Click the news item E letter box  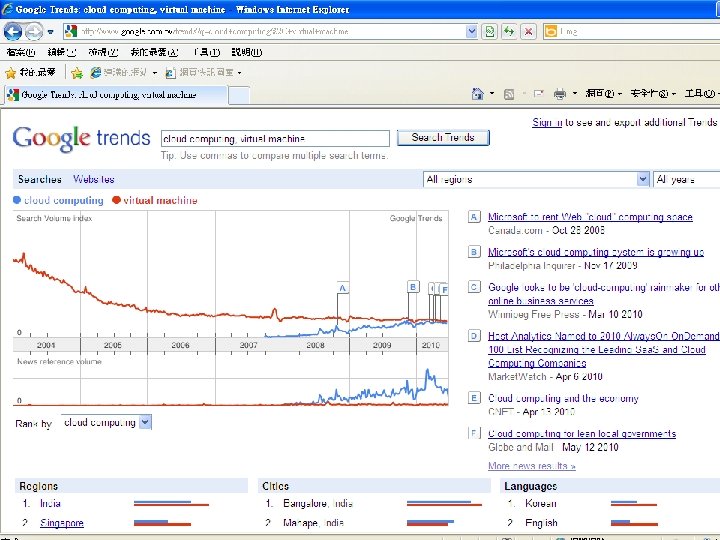474,398
